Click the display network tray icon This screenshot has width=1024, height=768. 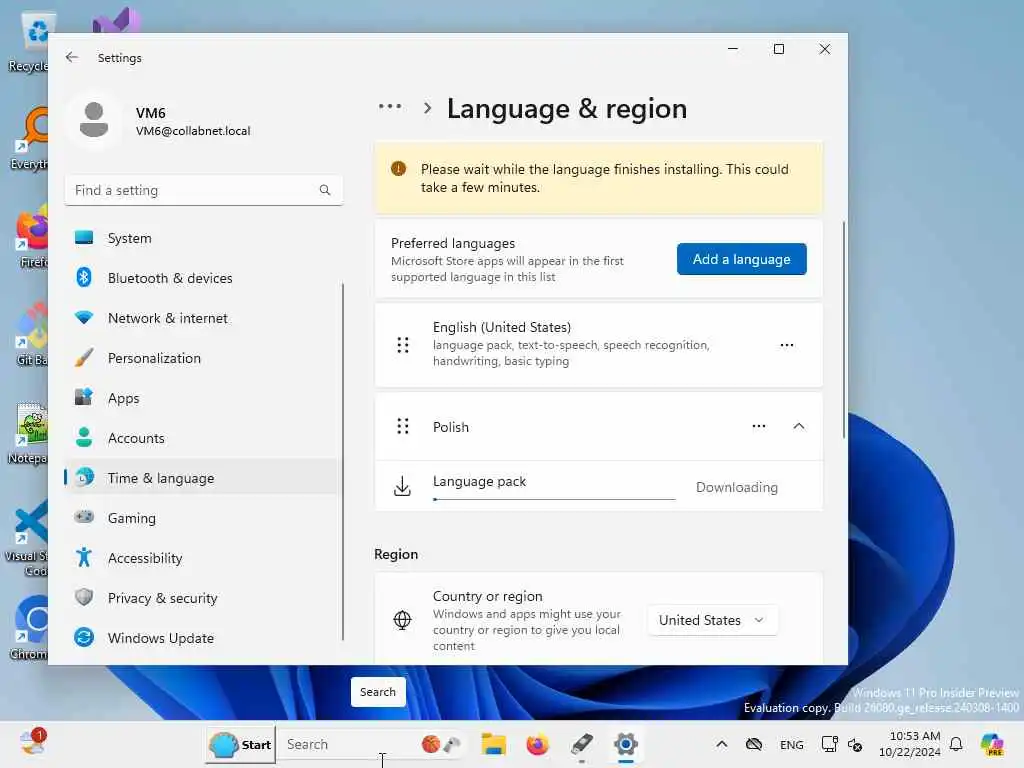tap(829, 744)
